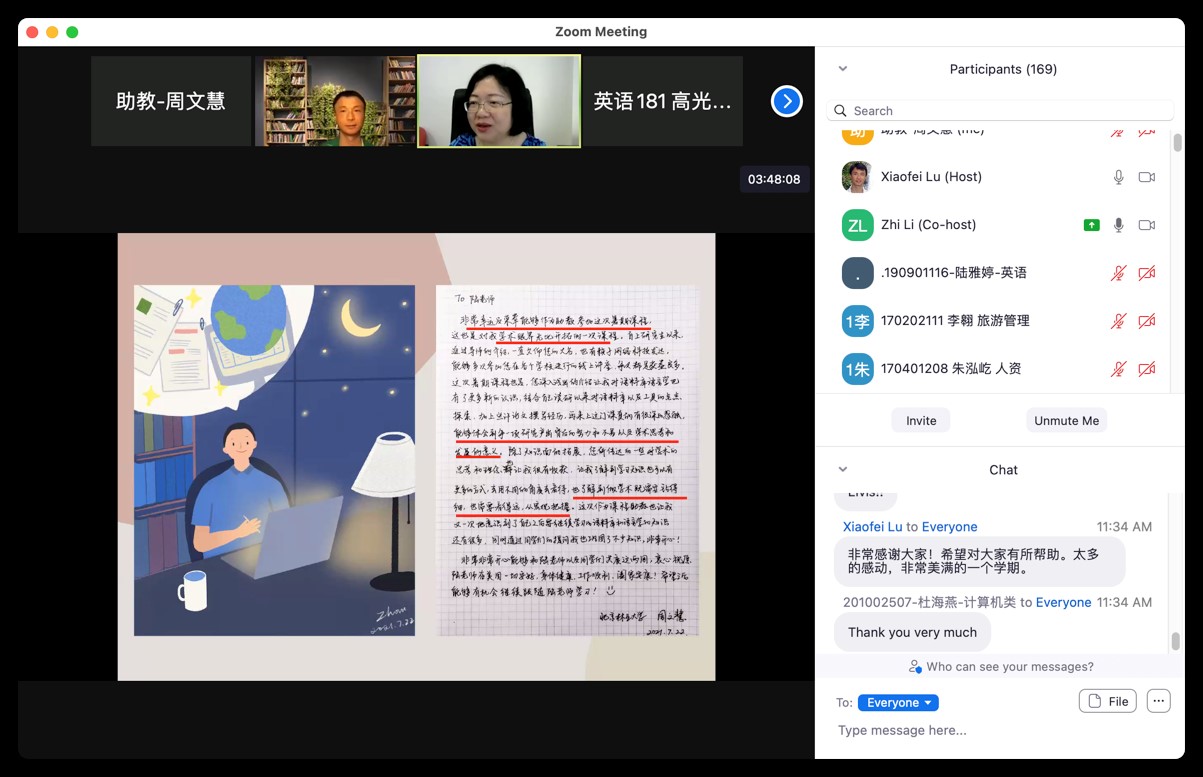1203x777 pixels.
Task: Toggle muted mic icon for 陆雅婷
Action: 1119,273
